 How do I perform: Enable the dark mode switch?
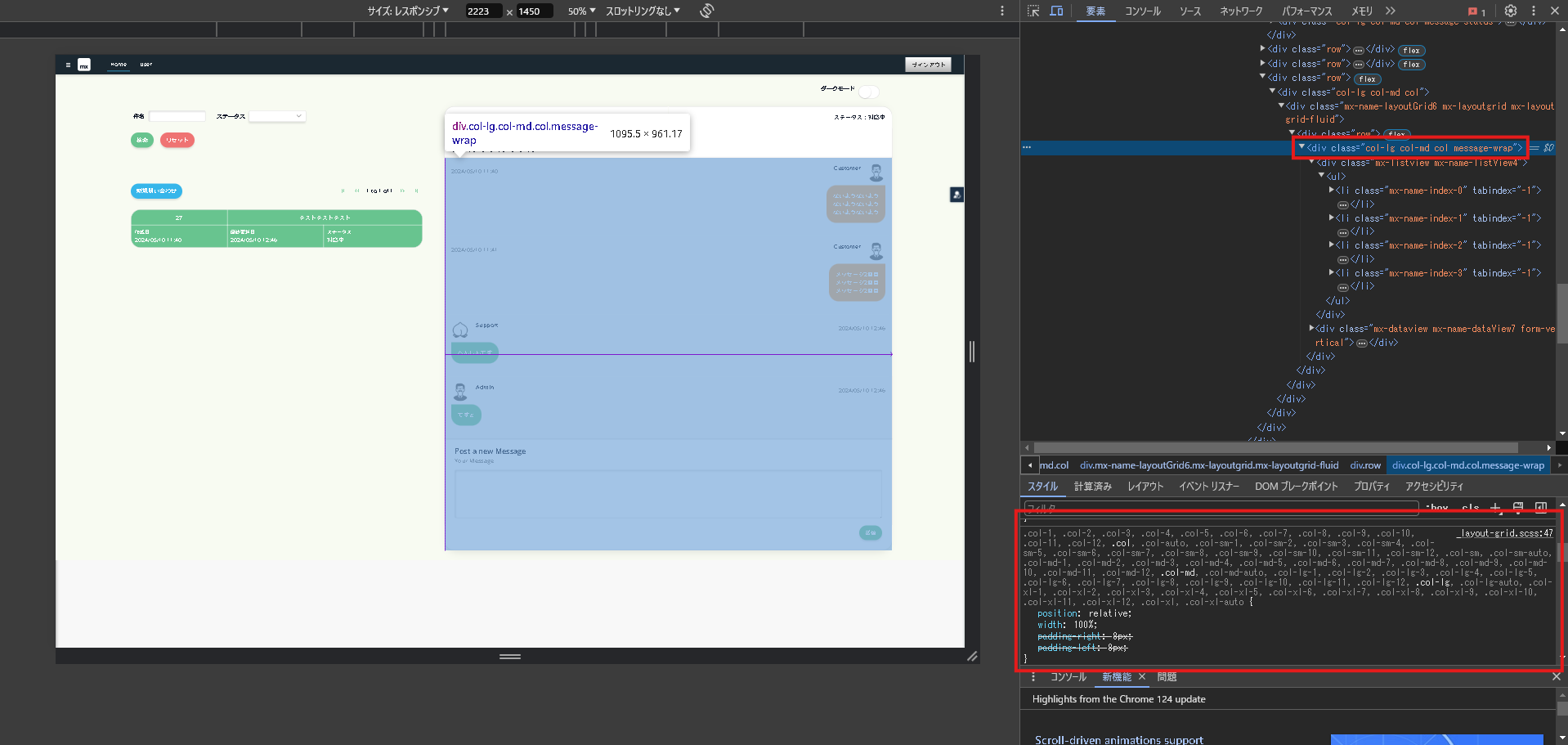pos(869,91)
